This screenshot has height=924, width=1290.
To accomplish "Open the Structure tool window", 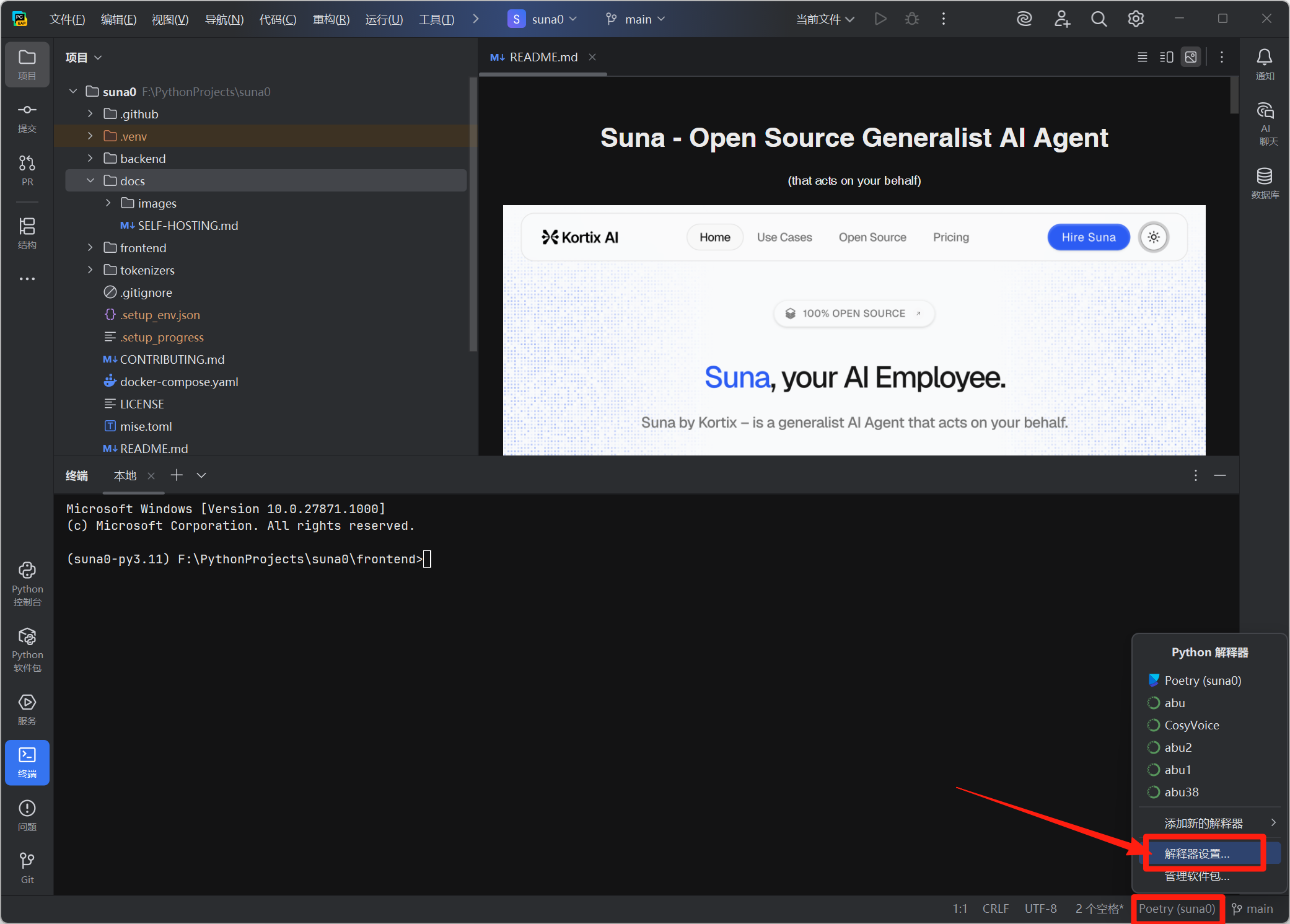I will pos(27,232).
